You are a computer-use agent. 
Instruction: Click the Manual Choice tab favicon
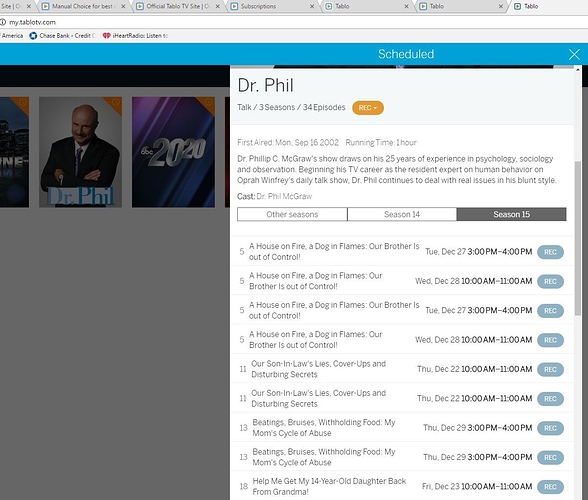(45, 6)
